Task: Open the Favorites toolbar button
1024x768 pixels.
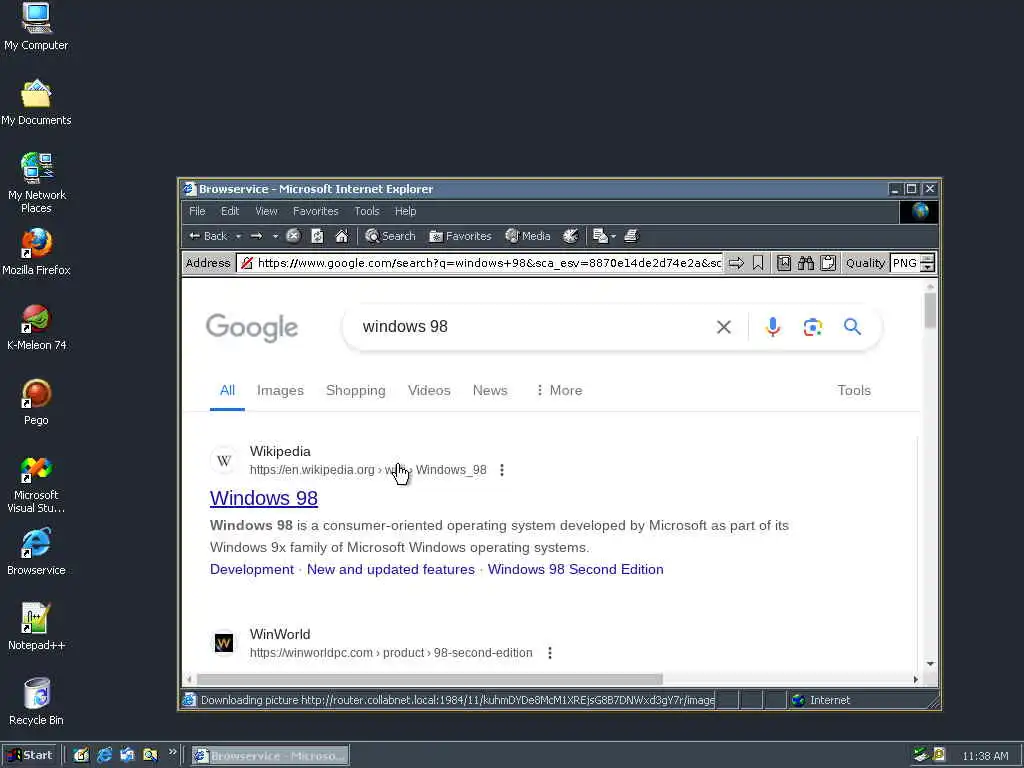Action: click(460, 236)
